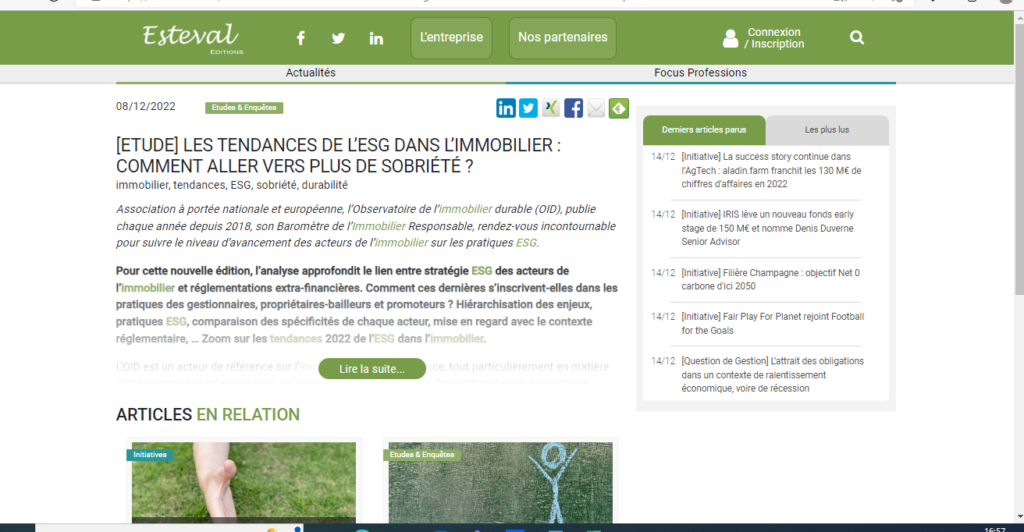Share the article on Xing

tap(551, 108)
